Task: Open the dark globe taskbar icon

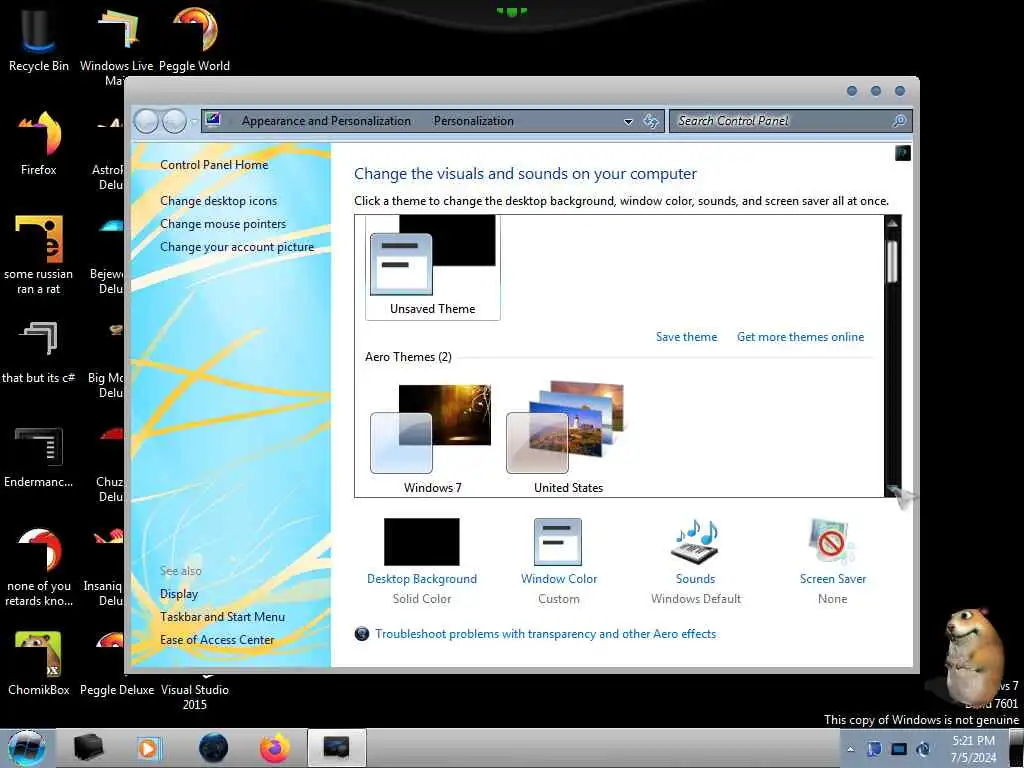Action: click(x=214, y=748)
